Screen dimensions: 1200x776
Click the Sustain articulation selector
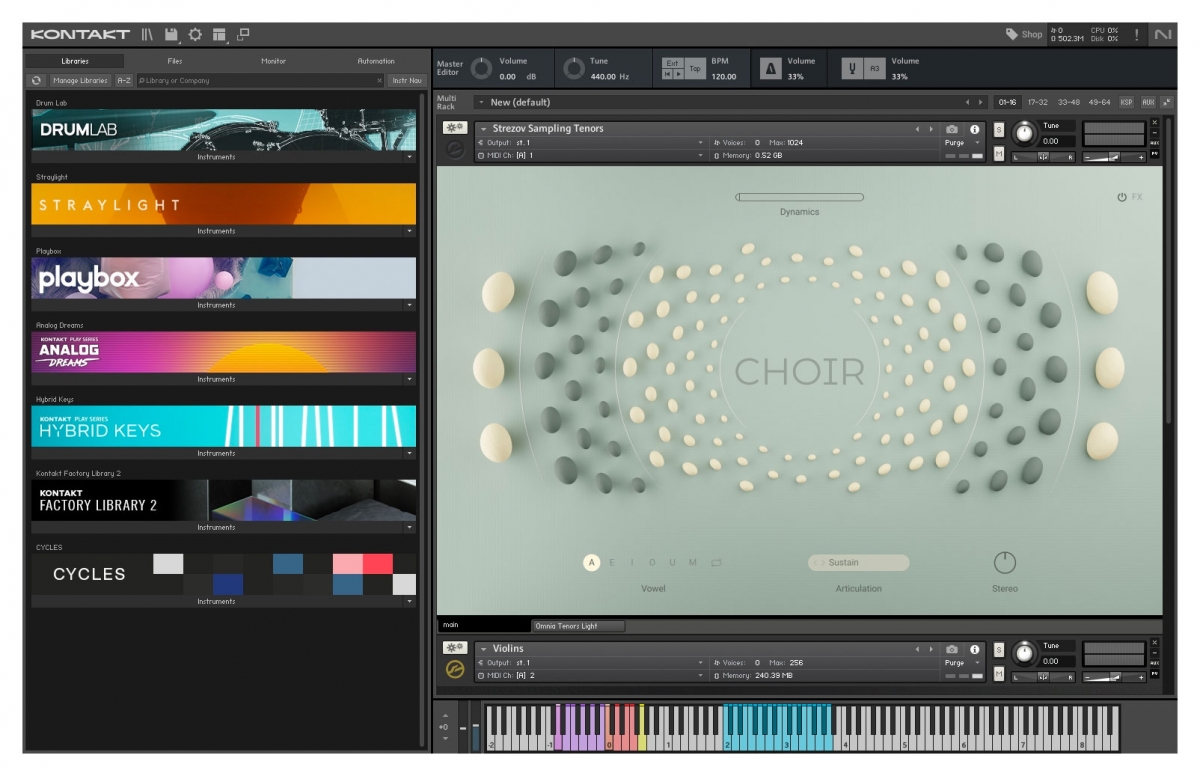(859, 563)
